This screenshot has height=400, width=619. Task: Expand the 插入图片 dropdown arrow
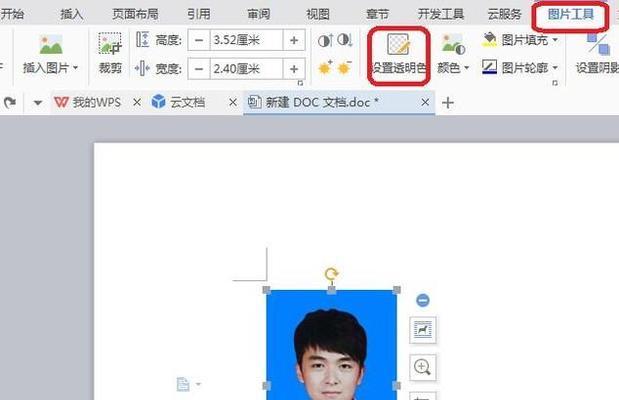[75, 68]
